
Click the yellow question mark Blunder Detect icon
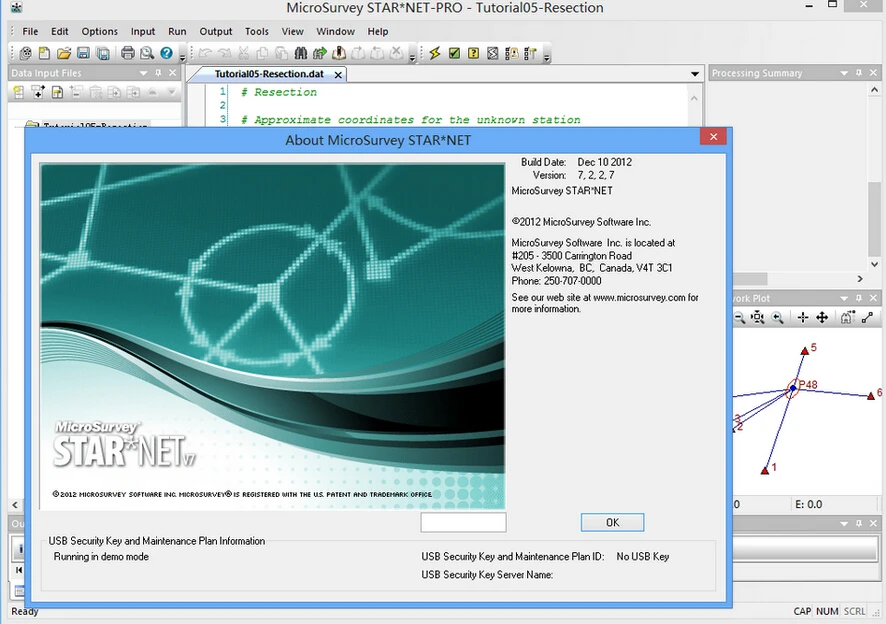click(x=474, y=53)
